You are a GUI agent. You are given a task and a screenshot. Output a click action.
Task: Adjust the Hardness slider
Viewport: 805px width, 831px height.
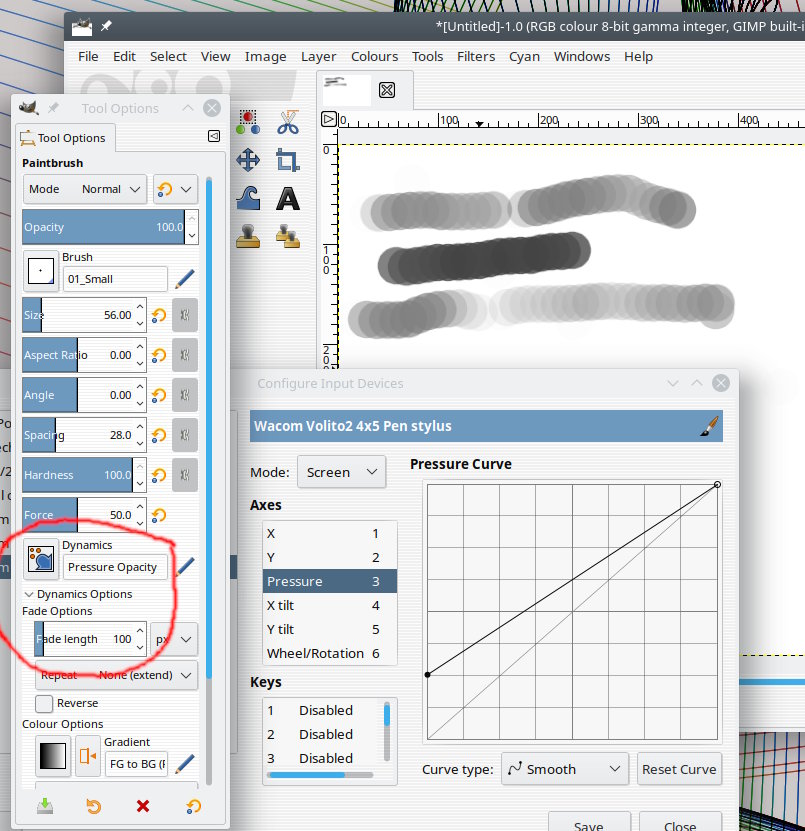[77, 475]
